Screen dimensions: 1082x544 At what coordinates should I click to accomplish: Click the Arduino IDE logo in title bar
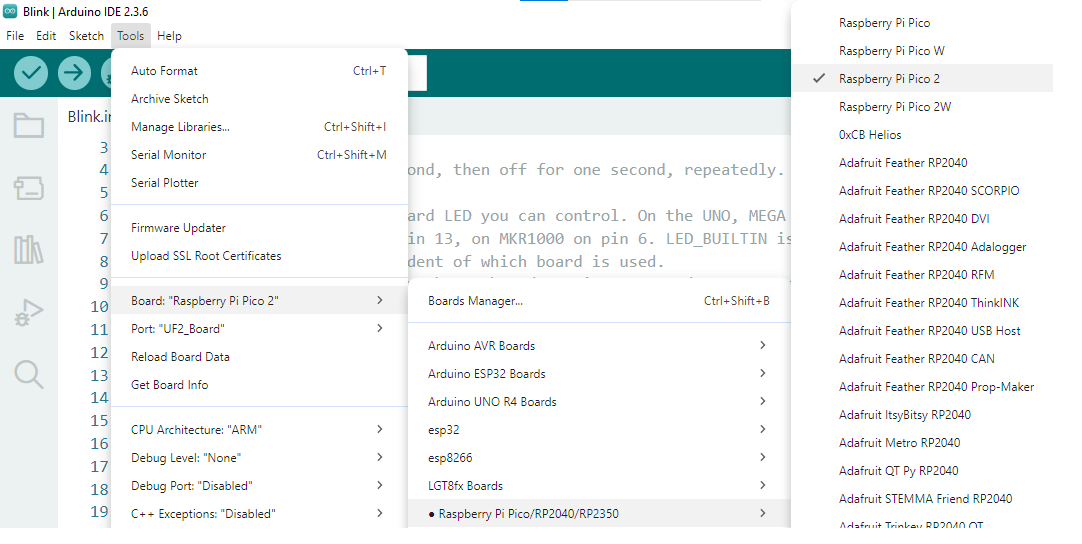[10, 10]
